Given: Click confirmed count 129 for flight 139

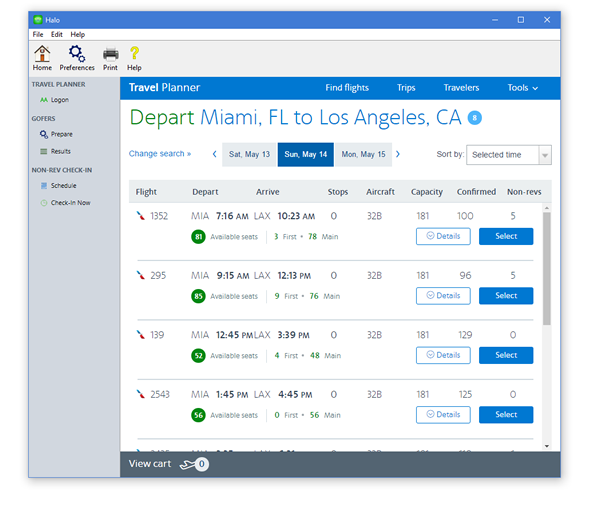Looking at the screenshot, I should [465, 335].
